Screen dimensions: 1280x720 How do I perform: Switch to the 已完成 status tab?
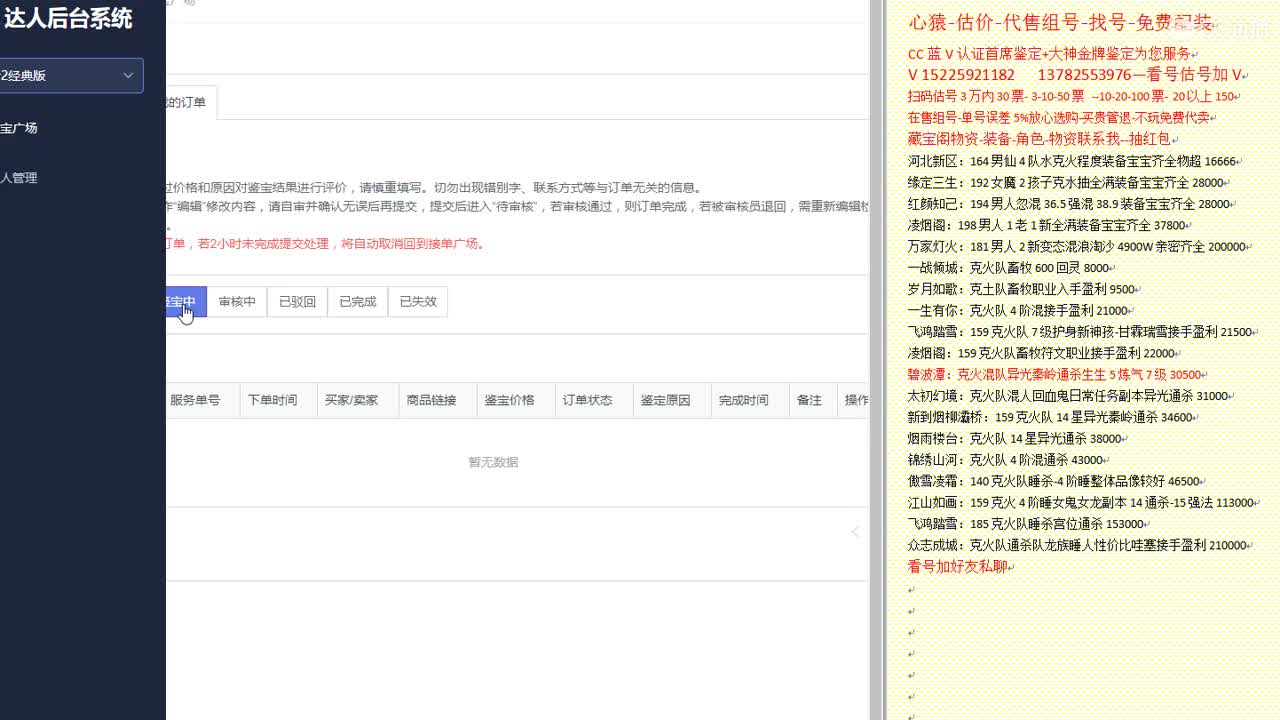pyautogui.click(x=357, y=301)
